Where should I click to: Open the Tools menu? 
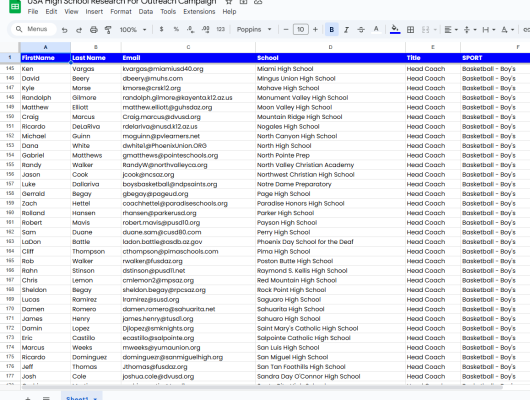pos(168,11)
